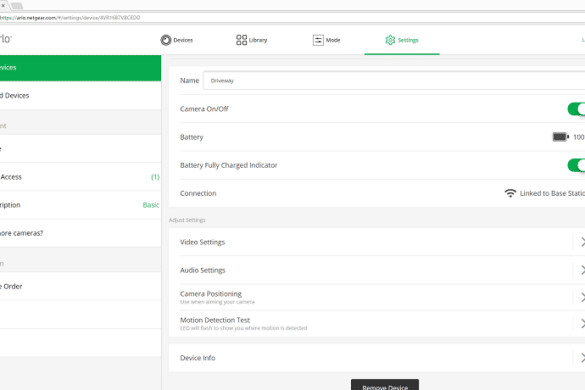
Task: Click the Video Settings label
Action: pos(202,242)
